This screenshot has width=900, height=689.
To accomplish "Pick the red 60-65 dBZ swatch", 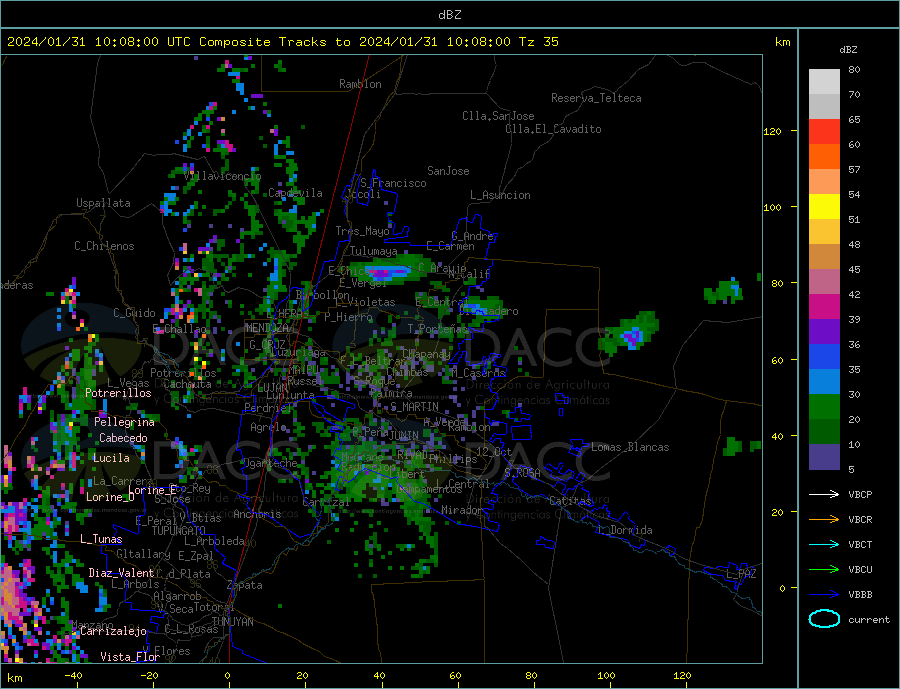I will tap(824, 132).
